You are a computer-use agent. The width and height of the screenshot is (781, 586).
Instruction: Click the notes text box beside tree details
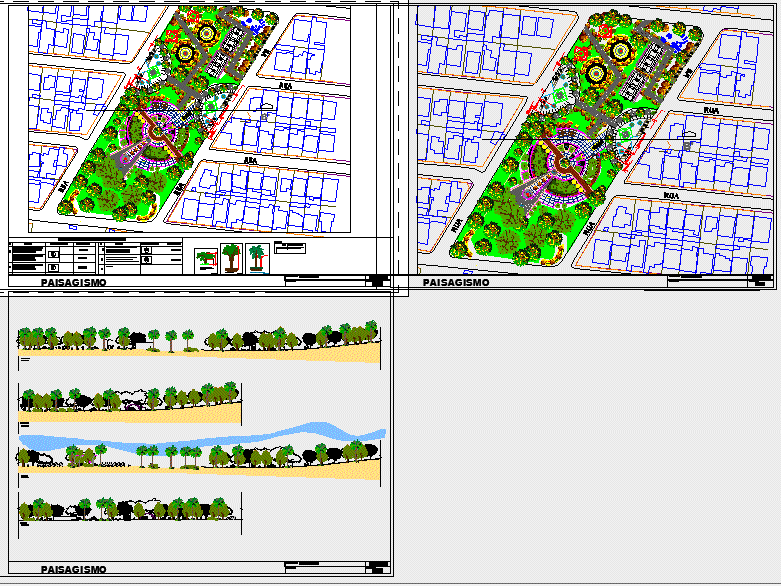291,246
